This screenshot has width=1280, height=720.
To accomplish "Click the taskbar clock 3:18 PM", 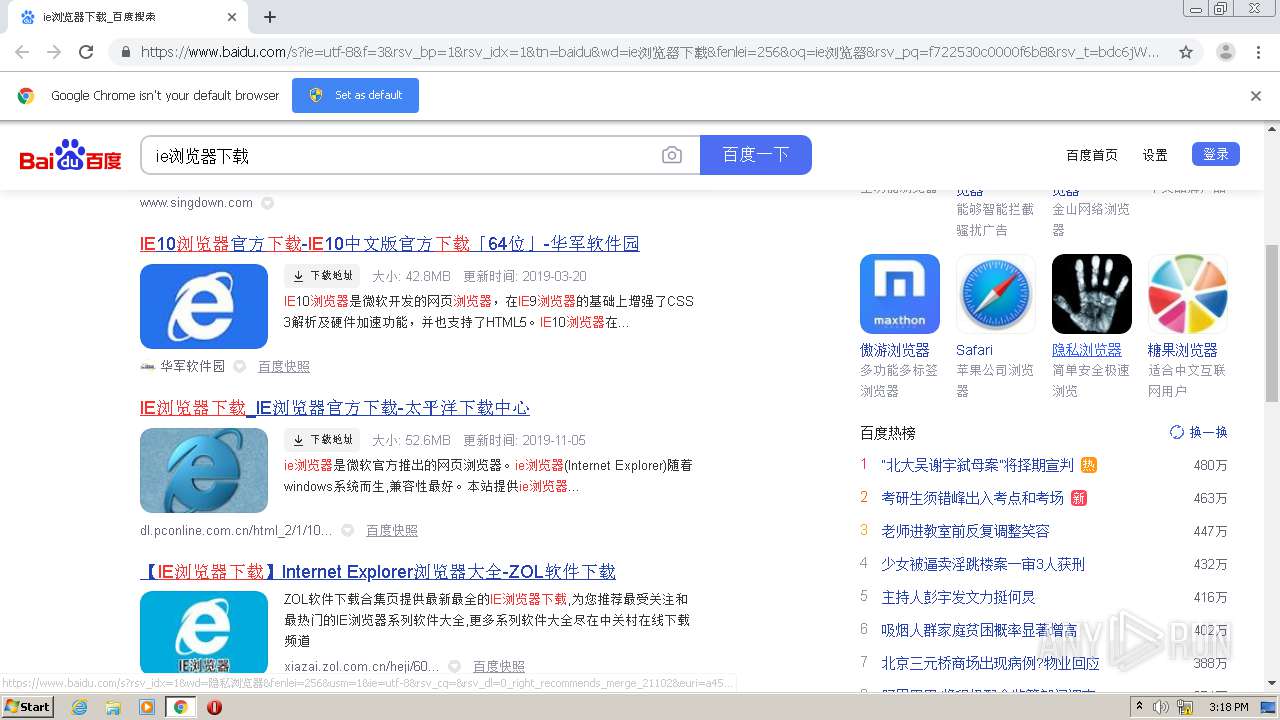I will (1228, 707).
